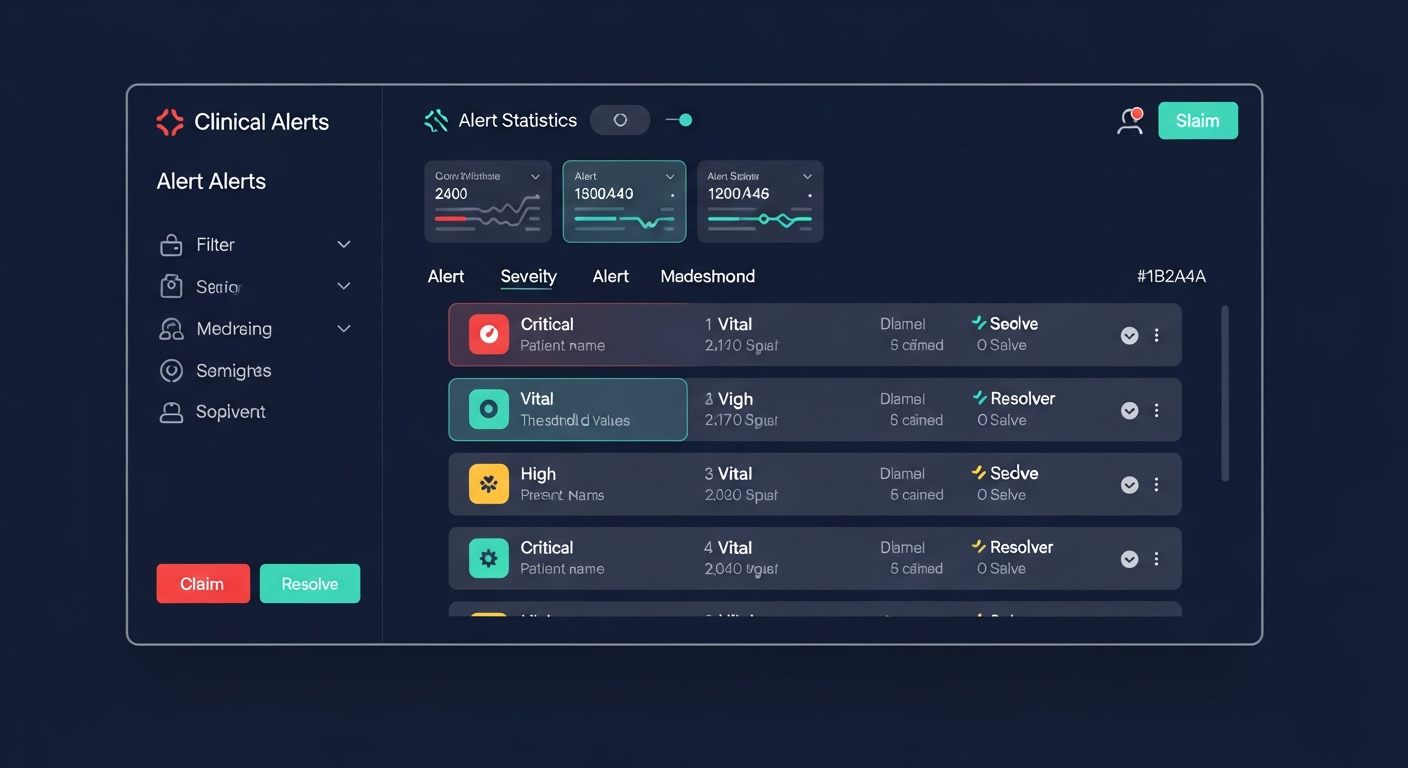The image size is (1408, 768).
Task: Expand the Filter dropdown in sidebar
Action: (x=343, y=245)
